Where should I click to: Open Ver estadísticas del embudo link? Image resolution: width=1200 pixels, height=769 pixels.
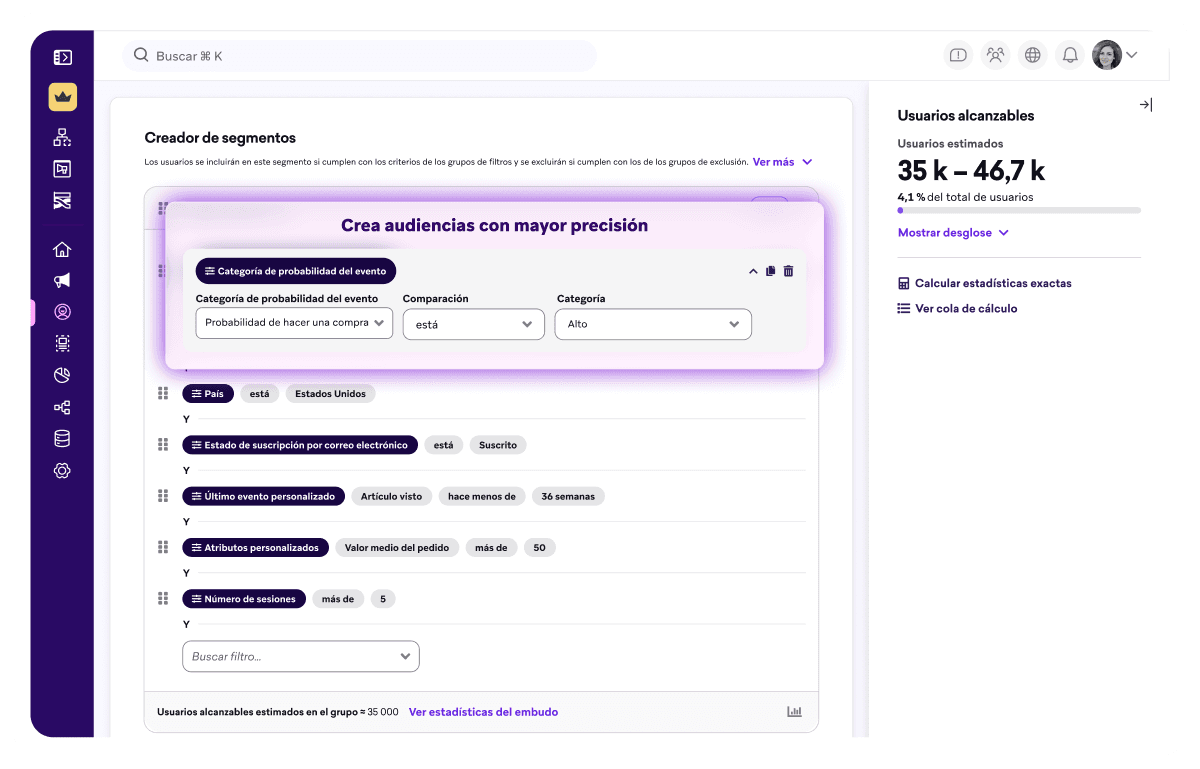pyautogui.click(x=483, y=712)
